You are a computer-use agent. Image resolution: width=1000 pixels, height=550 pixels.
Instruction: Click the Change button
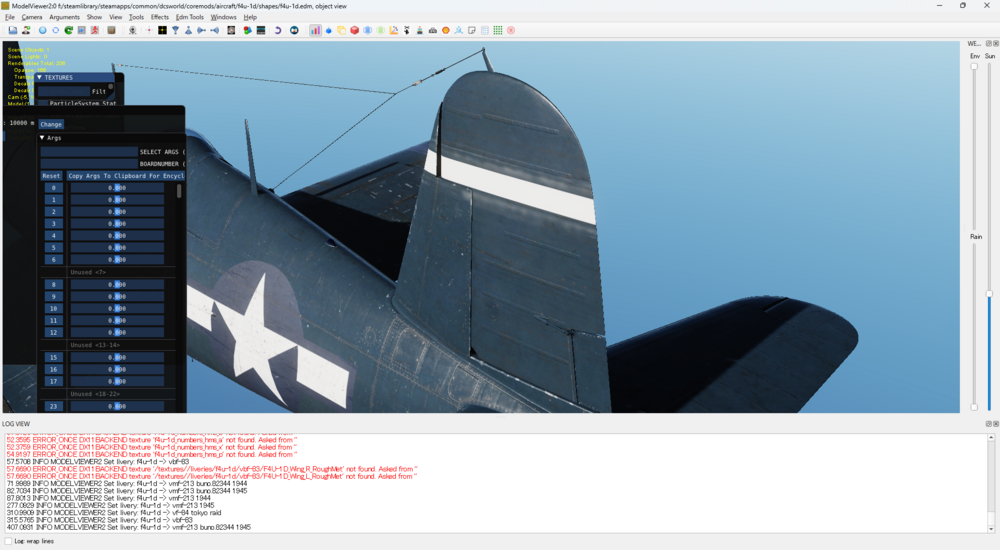tap(51, 124)
